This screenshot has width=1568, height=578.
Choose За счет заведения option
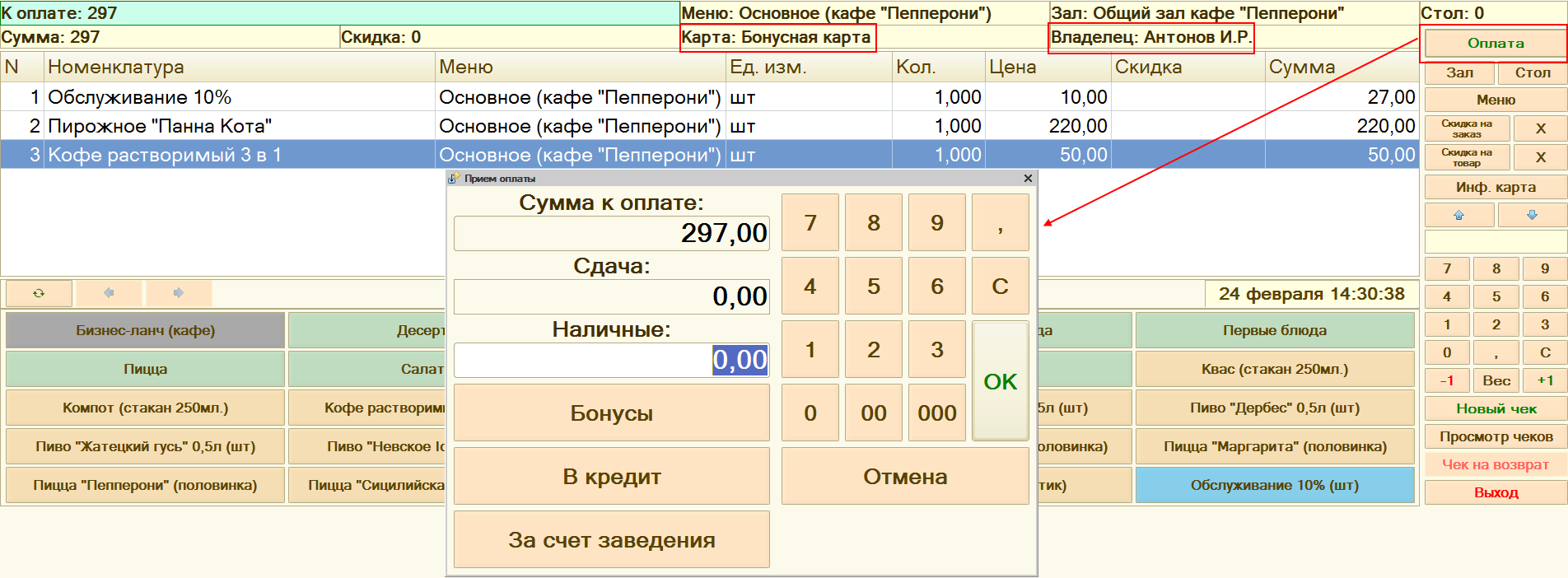coord(611,540)
